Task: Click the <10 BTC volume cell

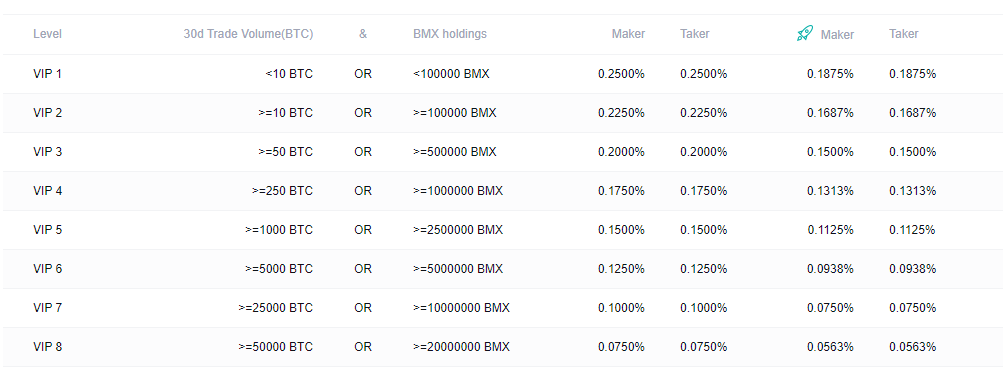Action: pos(289,74)
